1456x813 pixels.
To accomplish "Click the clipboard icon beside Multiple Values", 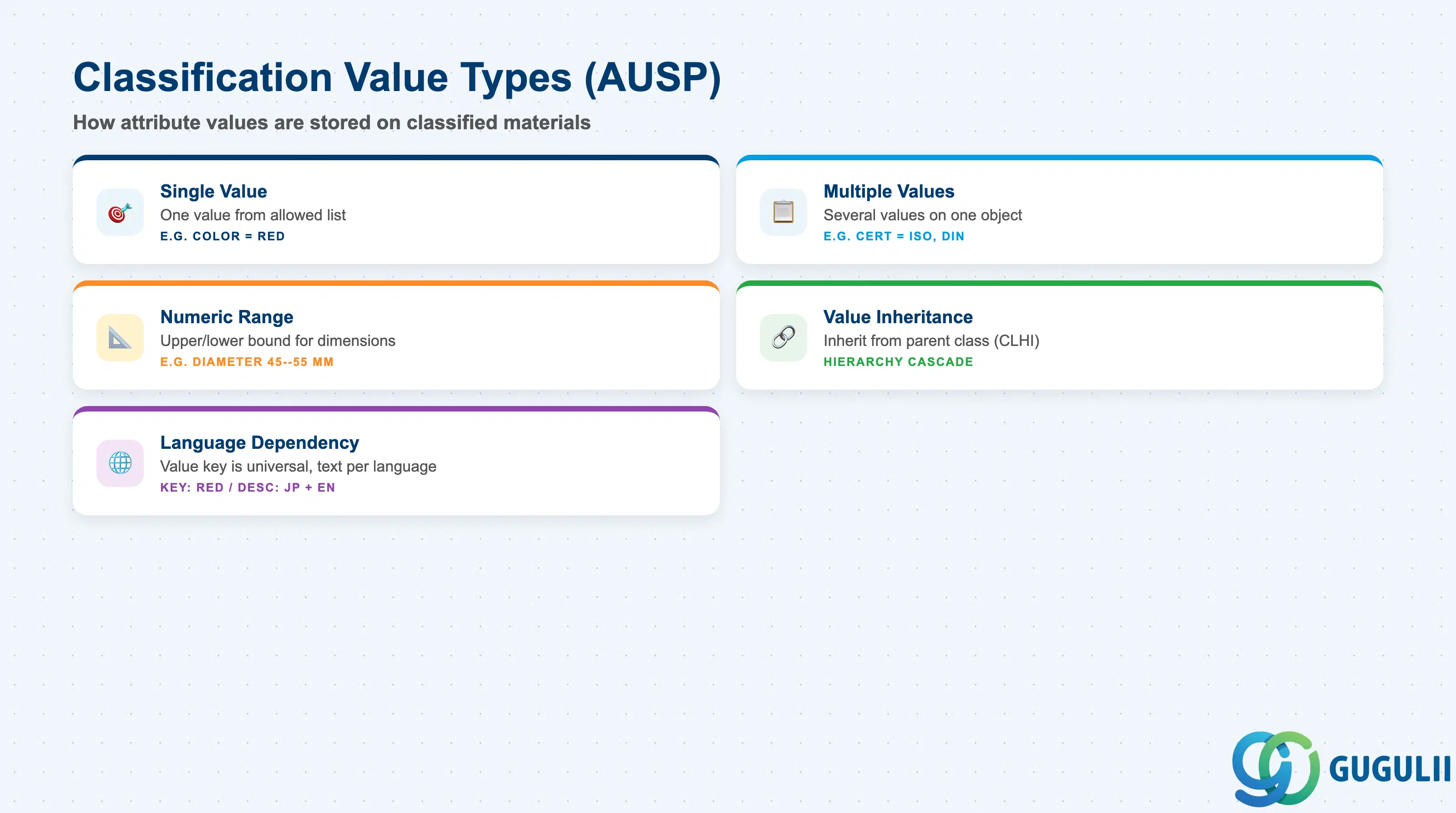I will (x=783, y=212).
